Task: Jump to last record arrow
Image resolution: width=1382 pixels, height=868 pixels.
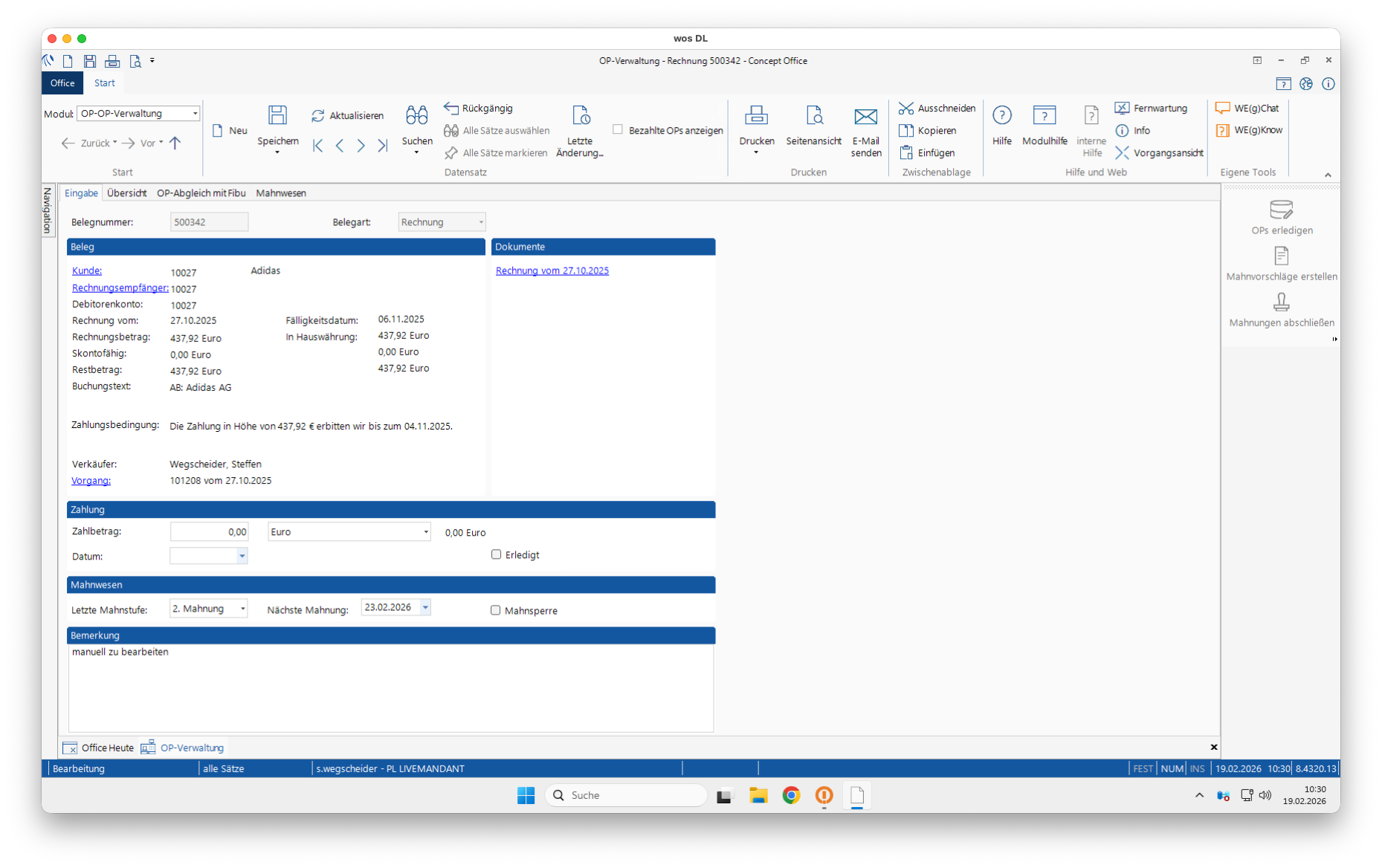Action: coord(383,146)
